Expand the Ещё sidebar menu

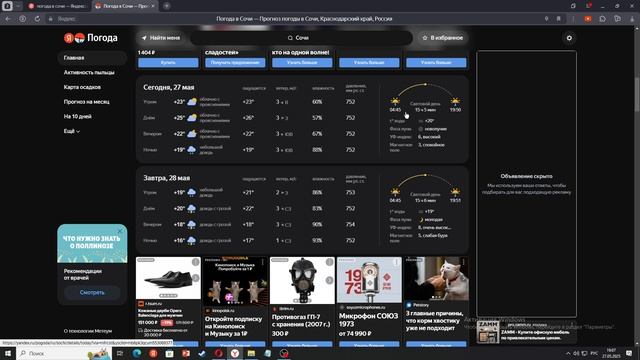coord(71,131)
